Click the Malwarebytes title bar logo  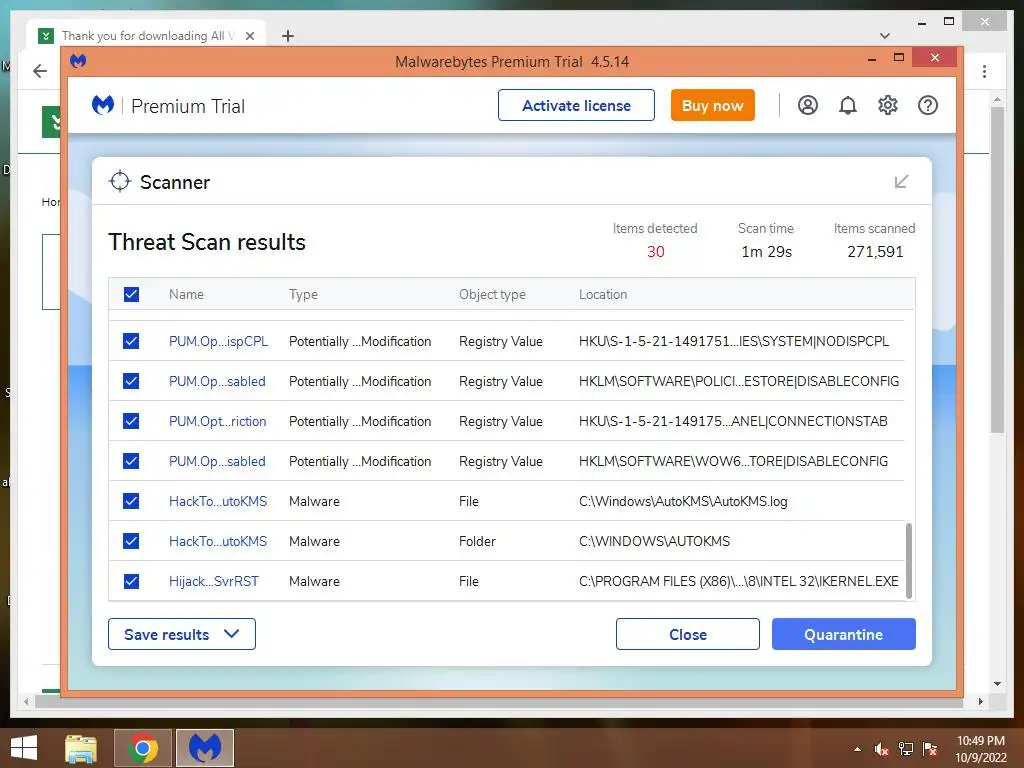[78, 61]
